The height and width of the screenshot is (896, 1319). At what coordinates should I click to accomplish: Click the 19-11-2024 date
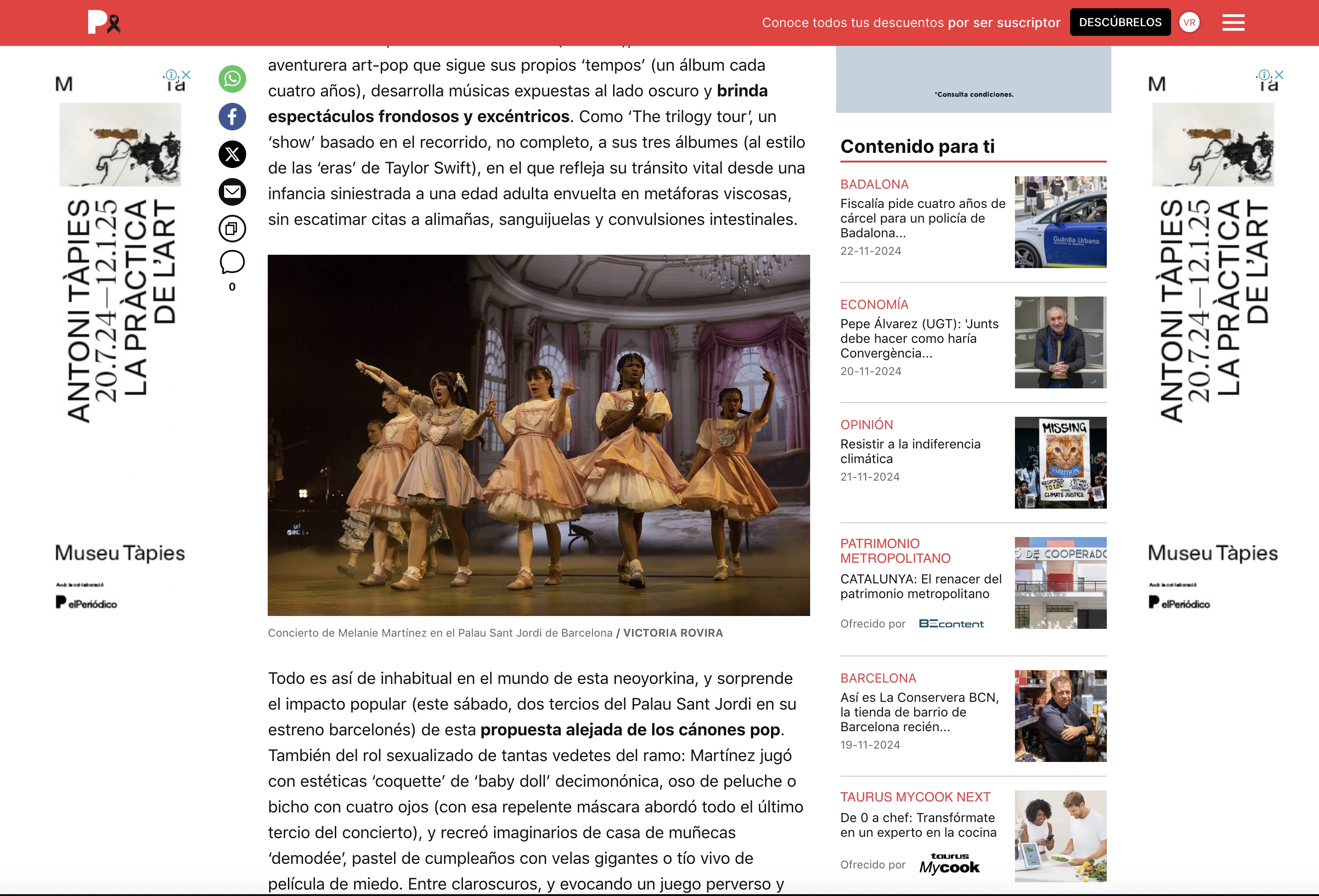tap(870, 745)
